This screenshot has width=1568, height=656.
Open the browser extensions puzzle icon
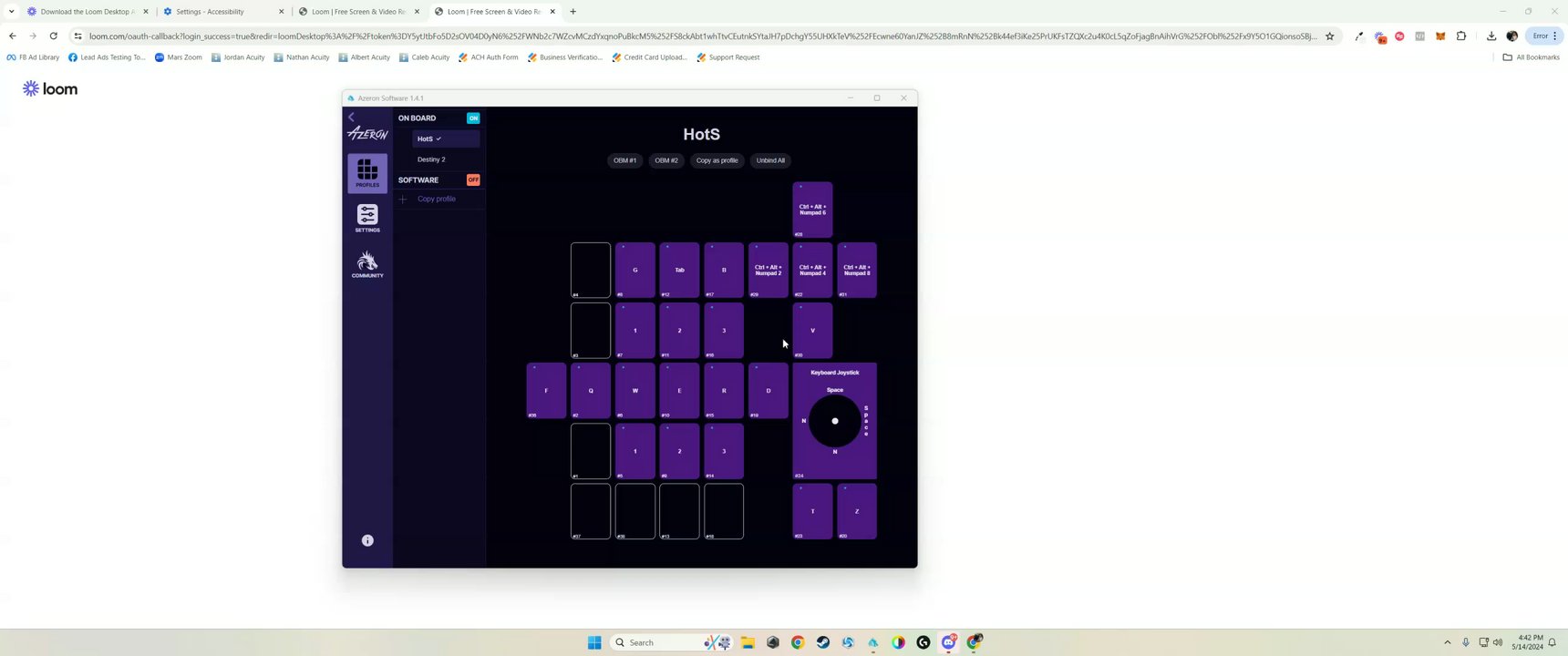point(1461,36)
